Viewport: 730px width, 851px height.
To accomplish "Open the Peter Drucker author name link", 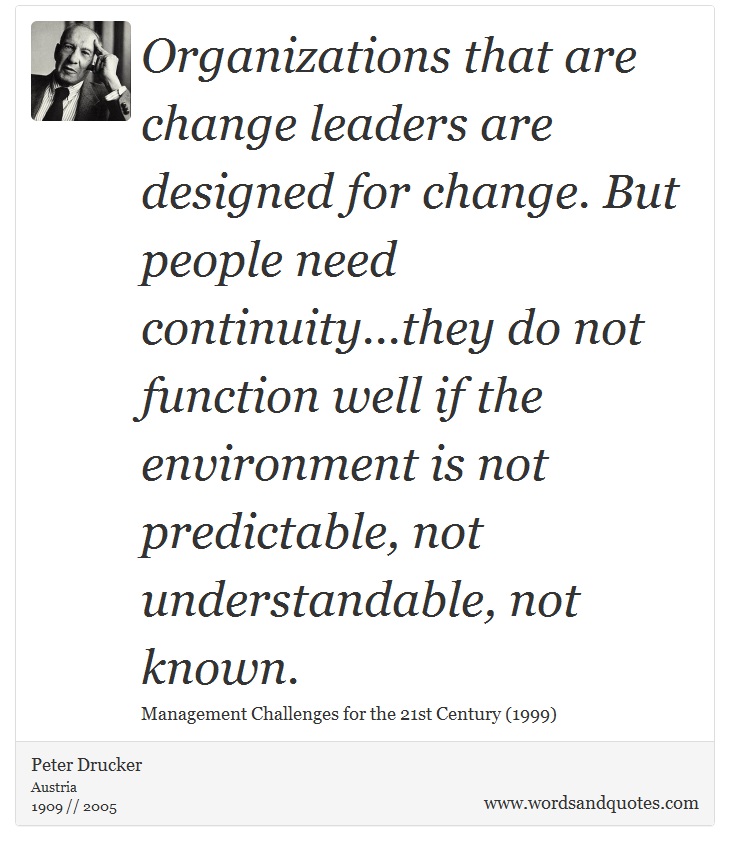I will click(x=86, y=765).
